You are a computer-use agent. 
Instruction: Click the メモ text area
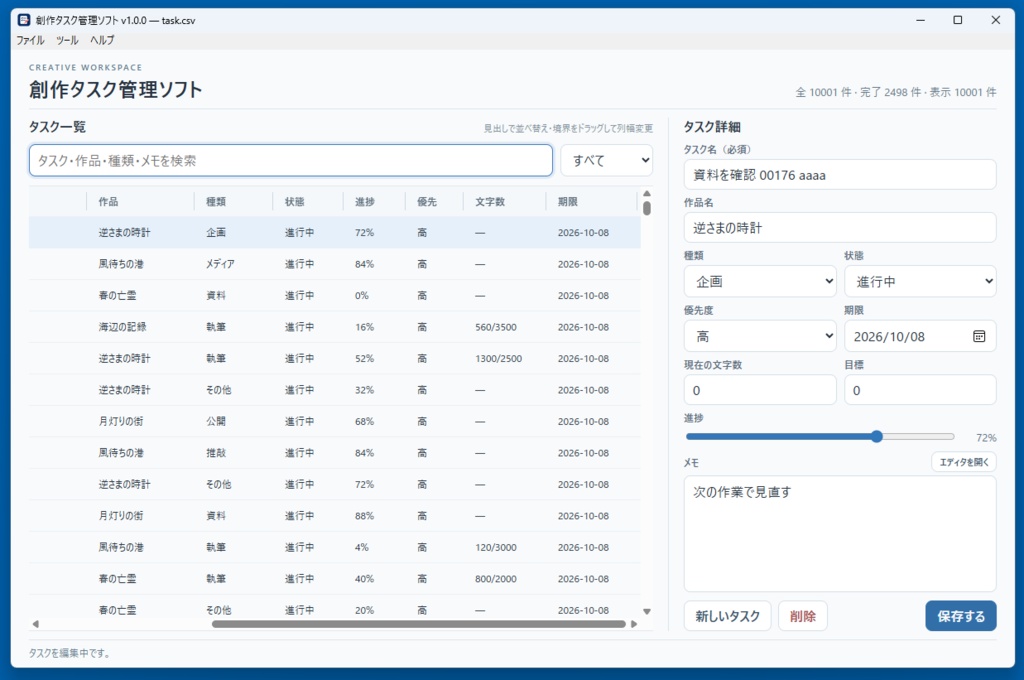[840, 534]
